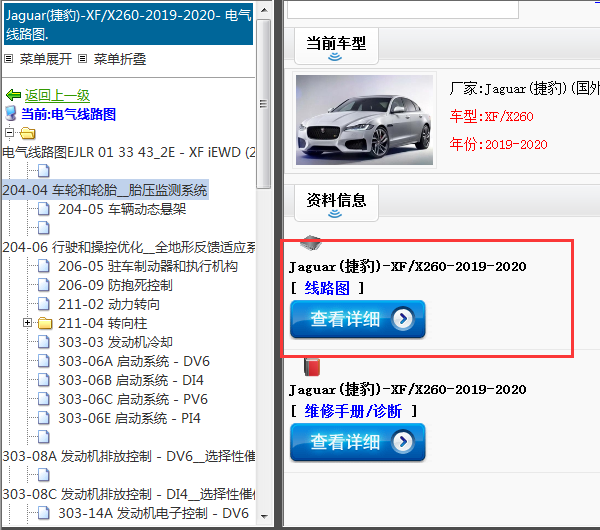
Task: Click the scroll up arrow of tree panel
Action: 264,10
